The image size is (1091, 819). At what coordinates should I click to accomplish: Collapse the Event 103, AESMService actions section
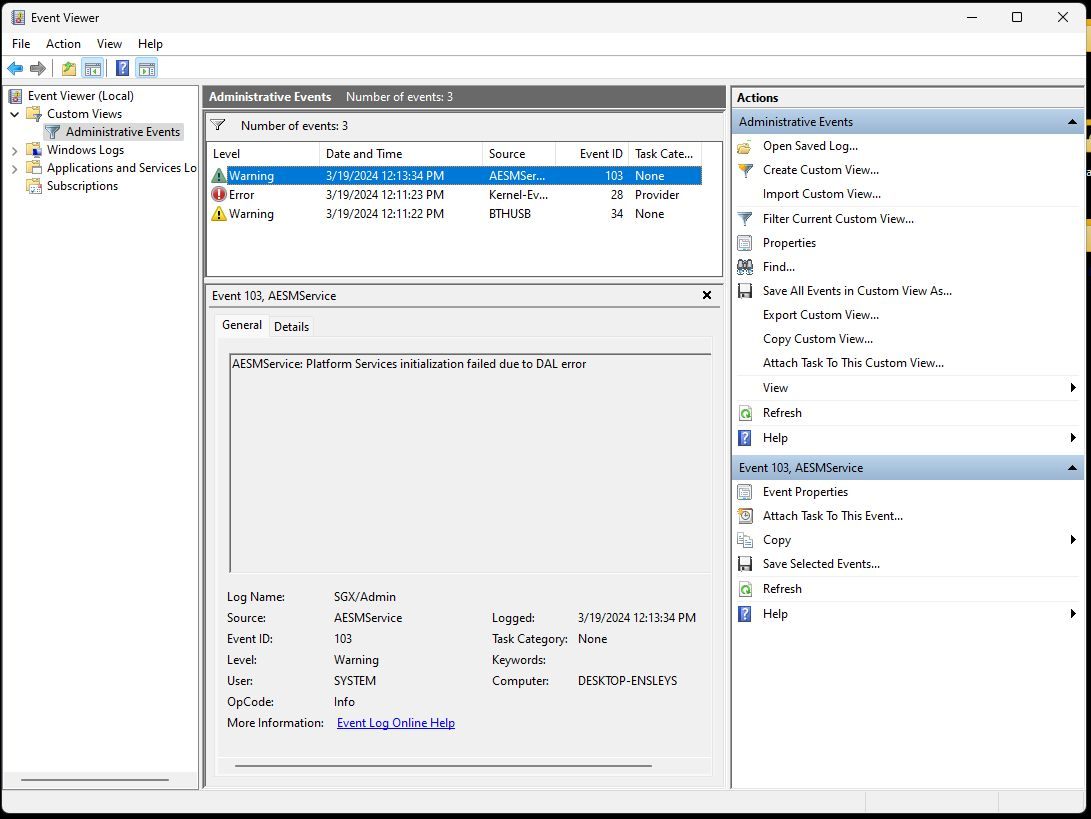click(x=1072, y=468)
